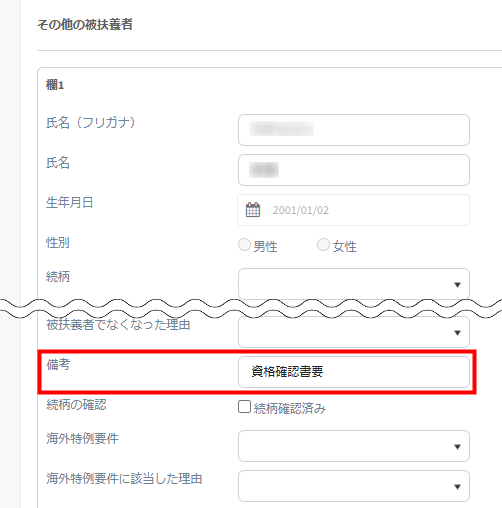Open the 被扶養者でなくなった理由 dropdown

click(x=354, y=332)
